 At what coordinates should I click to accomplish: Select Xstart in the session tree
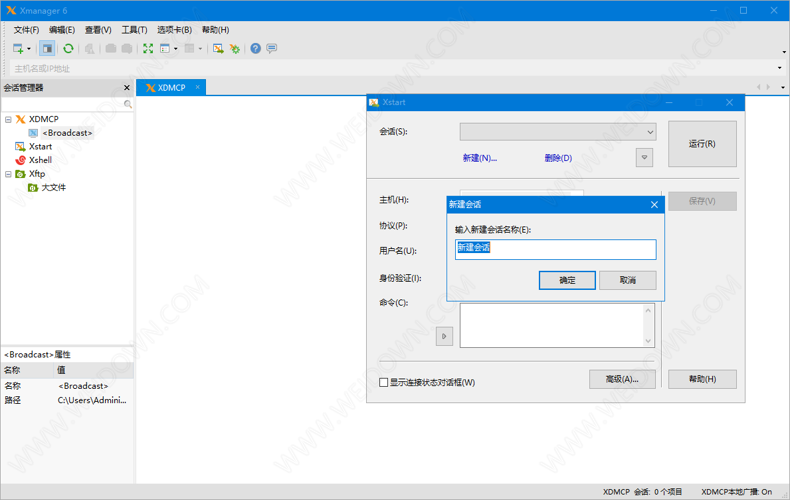(40, 147)
